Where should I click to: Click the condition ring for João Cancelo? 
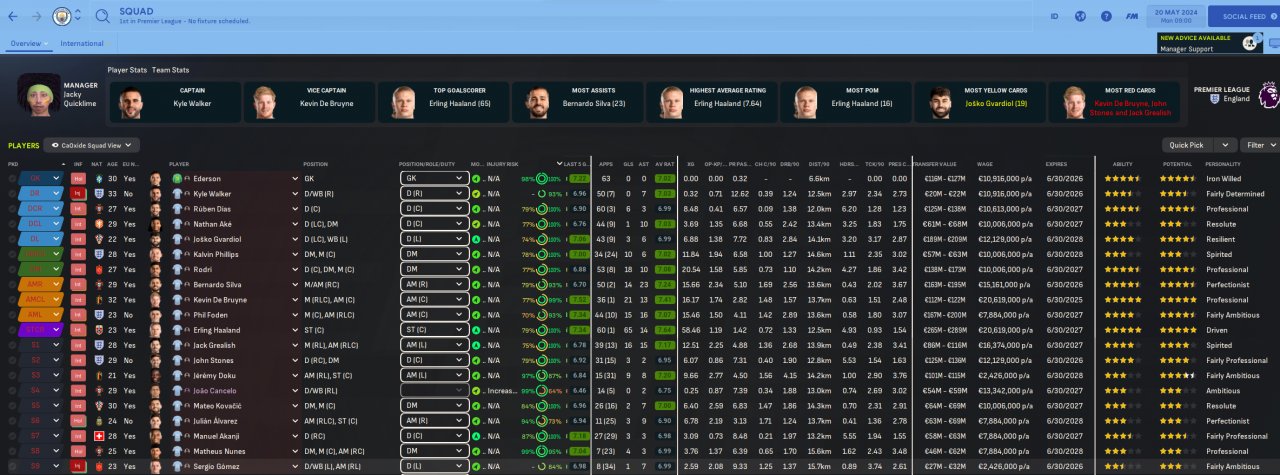[x=542, y=390]
